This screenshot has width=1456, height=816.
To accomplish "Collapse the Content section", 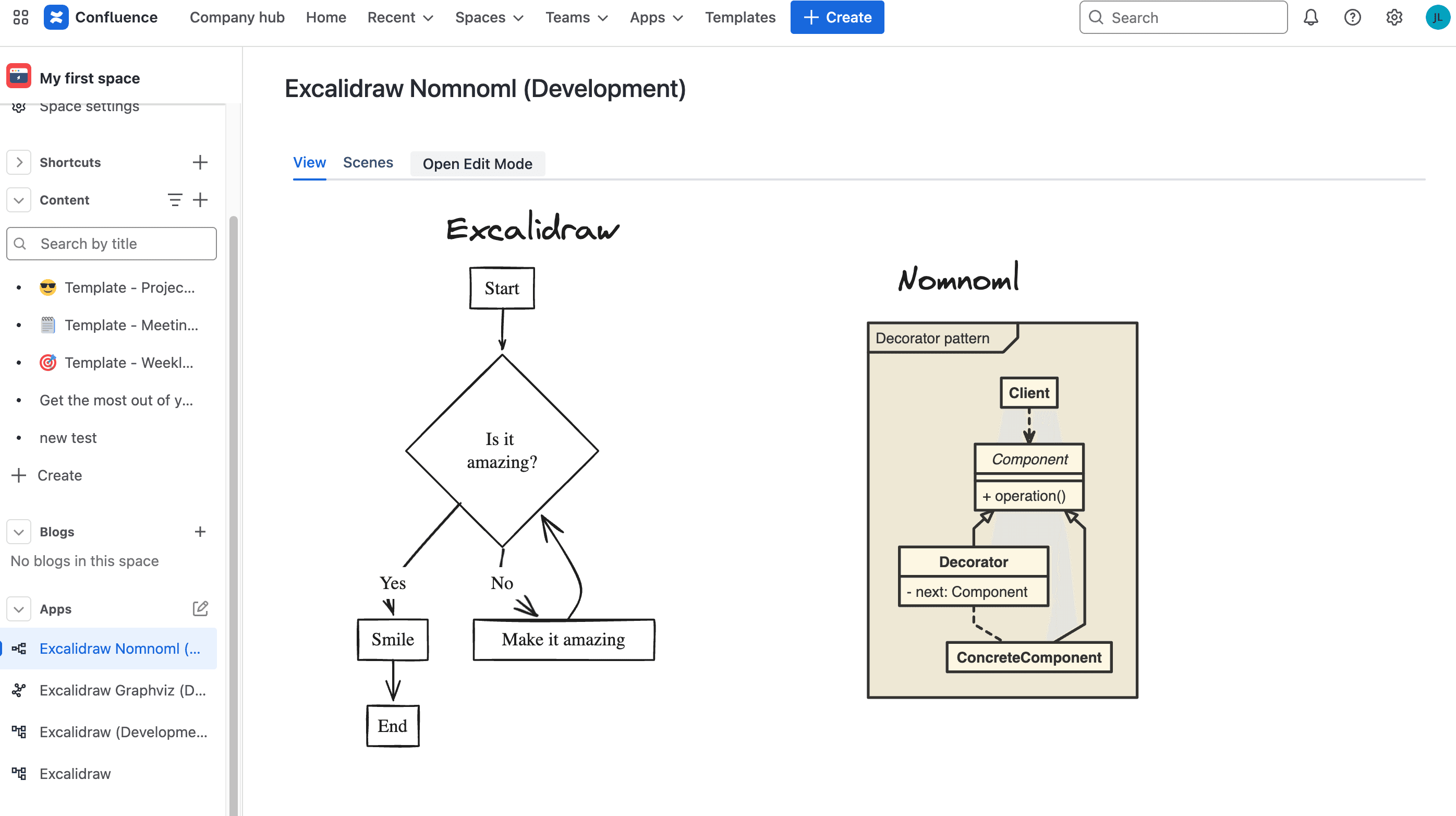I will [19, 200].
